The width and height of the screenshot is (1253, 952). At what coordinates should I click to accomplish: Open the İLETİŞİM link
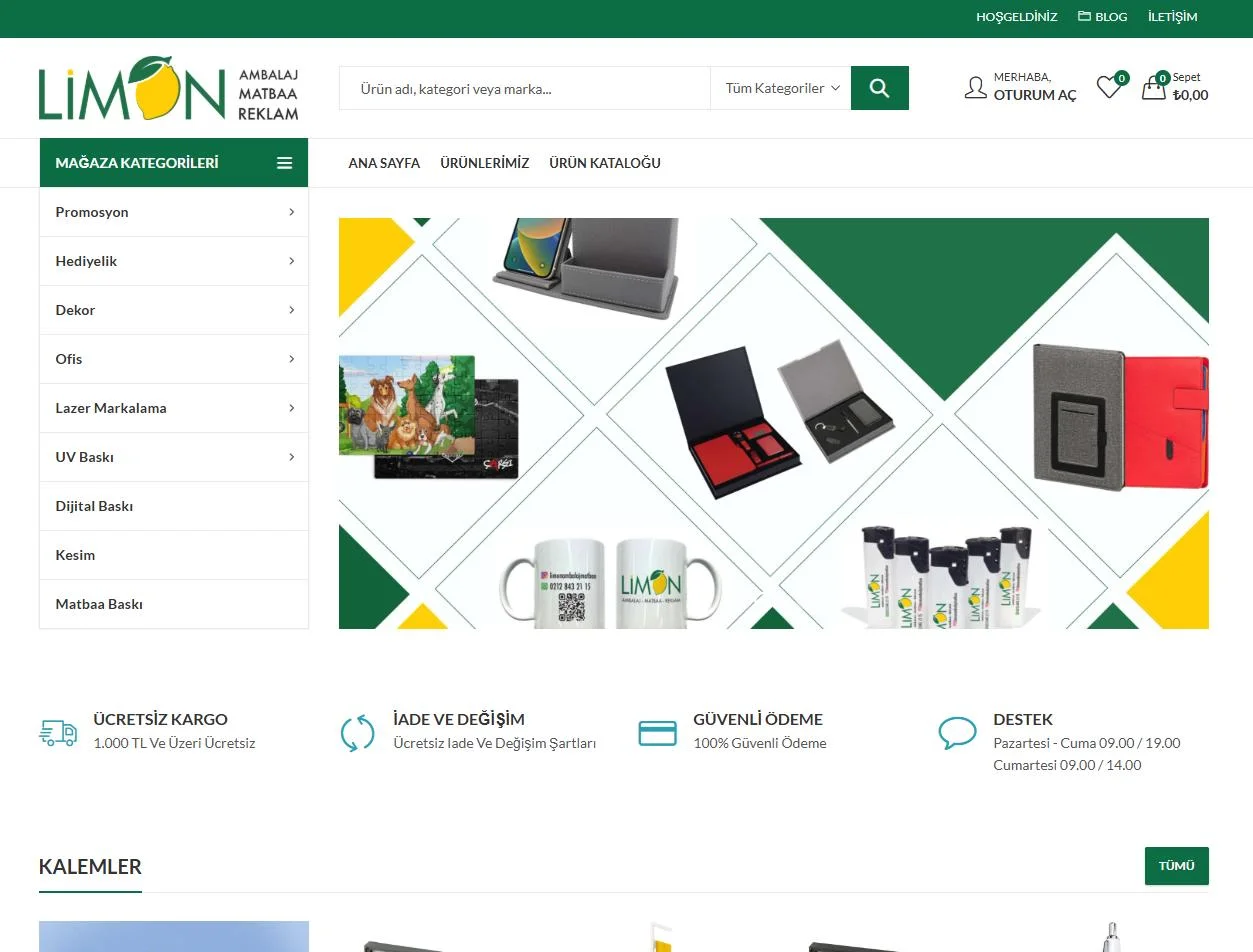point(1172,17)
